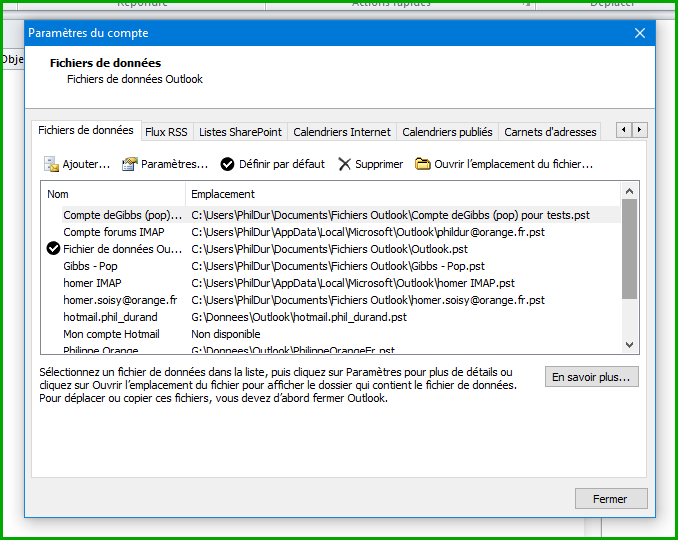The width and height of the screenshot is (678, 540).
Task: Close the Paramètres du compte dialog
Action: pyautogui.click(x=640, y=33)
